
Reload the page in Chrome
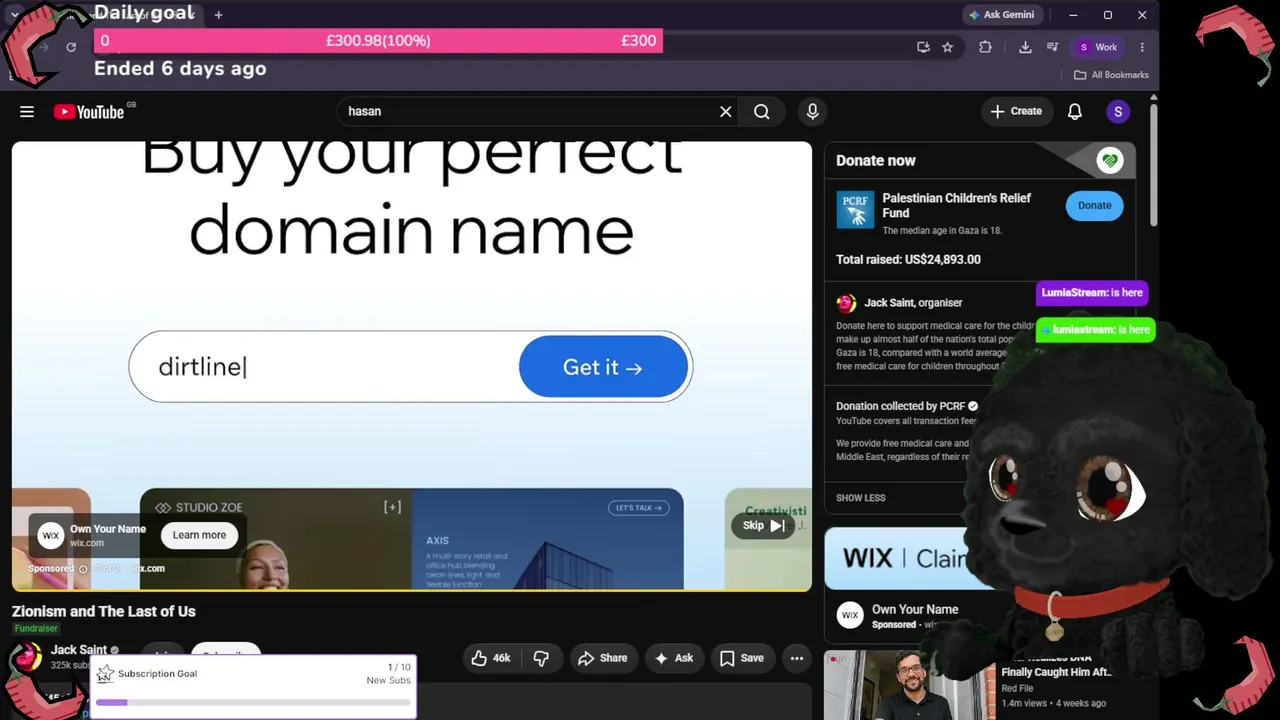(x=71, y=47)
